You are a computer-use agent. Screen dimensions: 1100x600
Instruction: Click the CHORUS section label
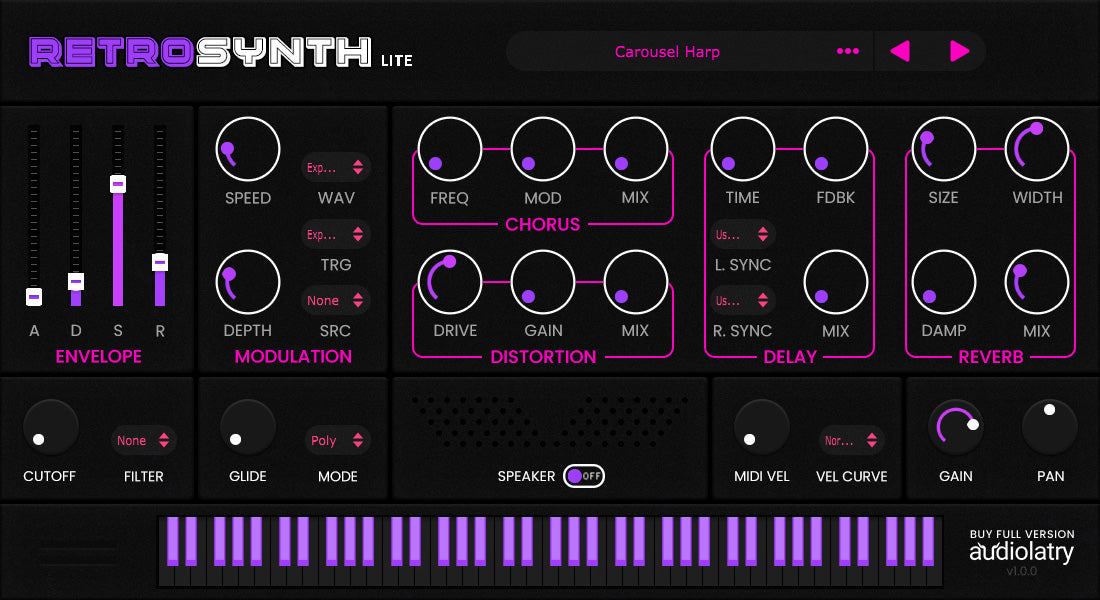543,225
